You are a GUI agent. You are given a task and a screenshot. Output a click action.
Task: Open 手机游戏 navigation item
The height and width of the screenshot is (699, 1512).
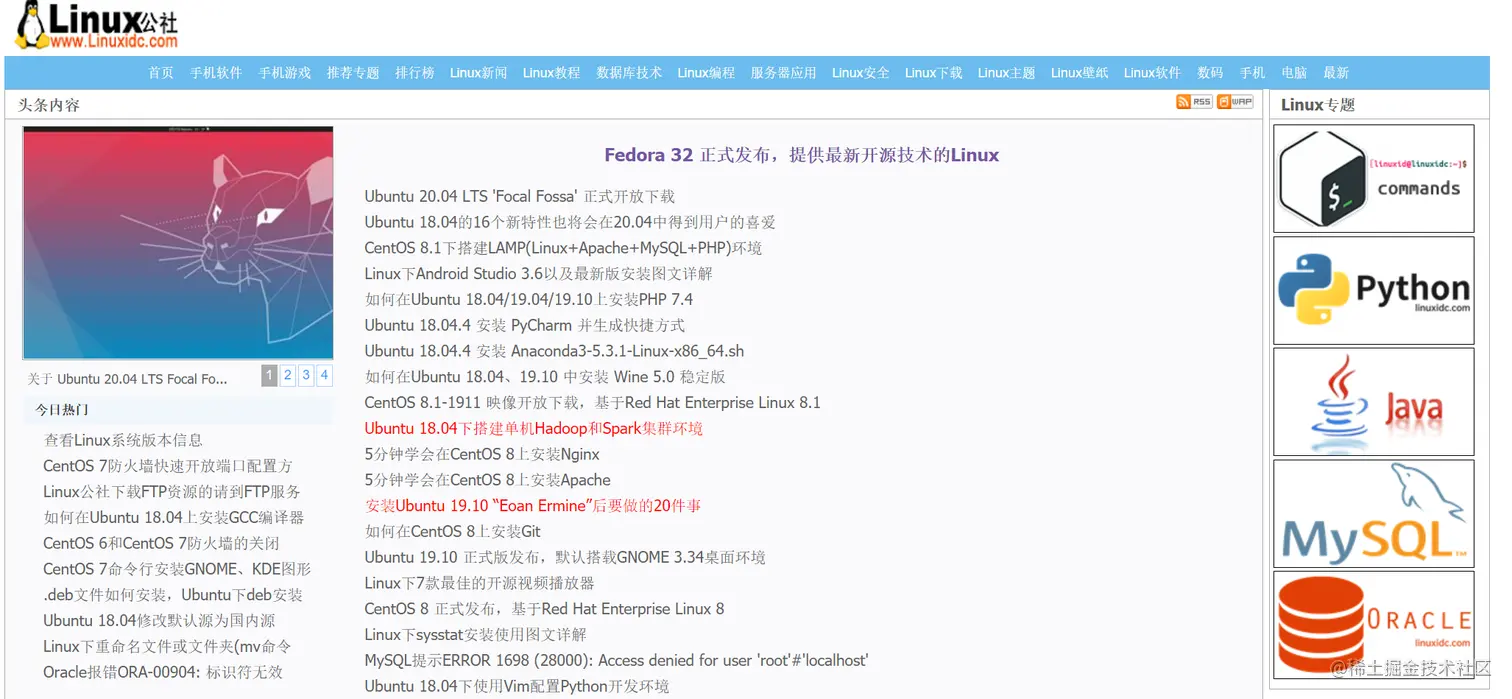coord(285,73)
